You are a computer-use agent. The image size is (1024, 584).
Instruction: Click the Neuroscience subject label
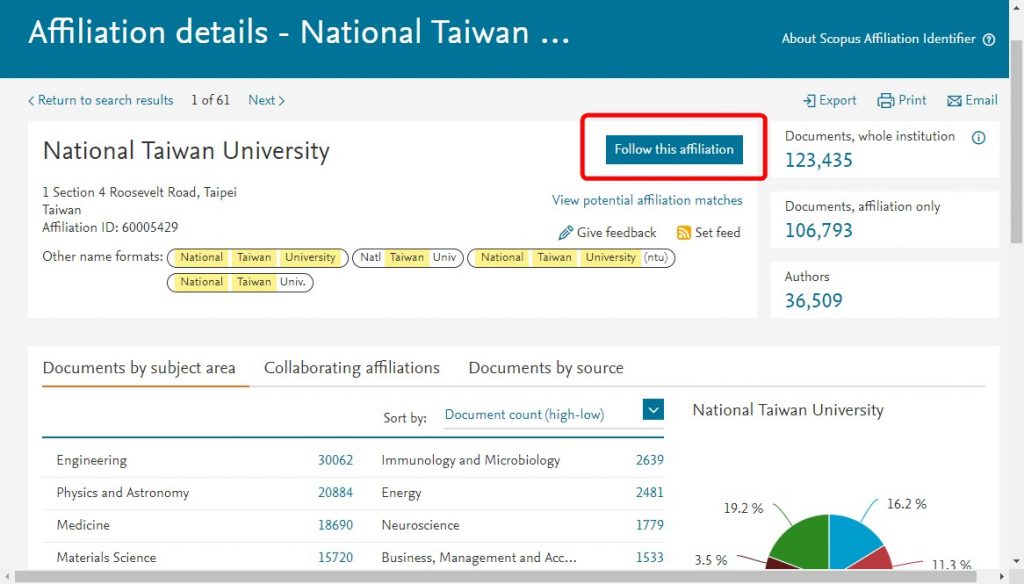tap(421, 525)
